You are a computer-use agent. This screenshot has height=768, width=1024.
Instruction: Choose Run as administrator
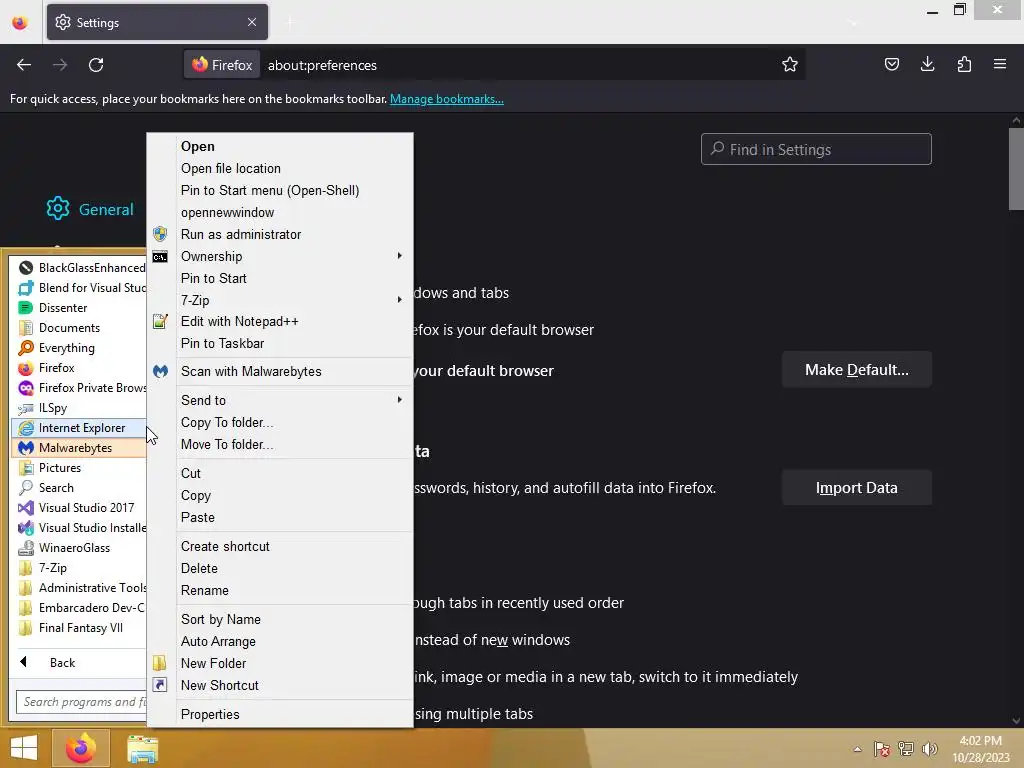(280, 234)
